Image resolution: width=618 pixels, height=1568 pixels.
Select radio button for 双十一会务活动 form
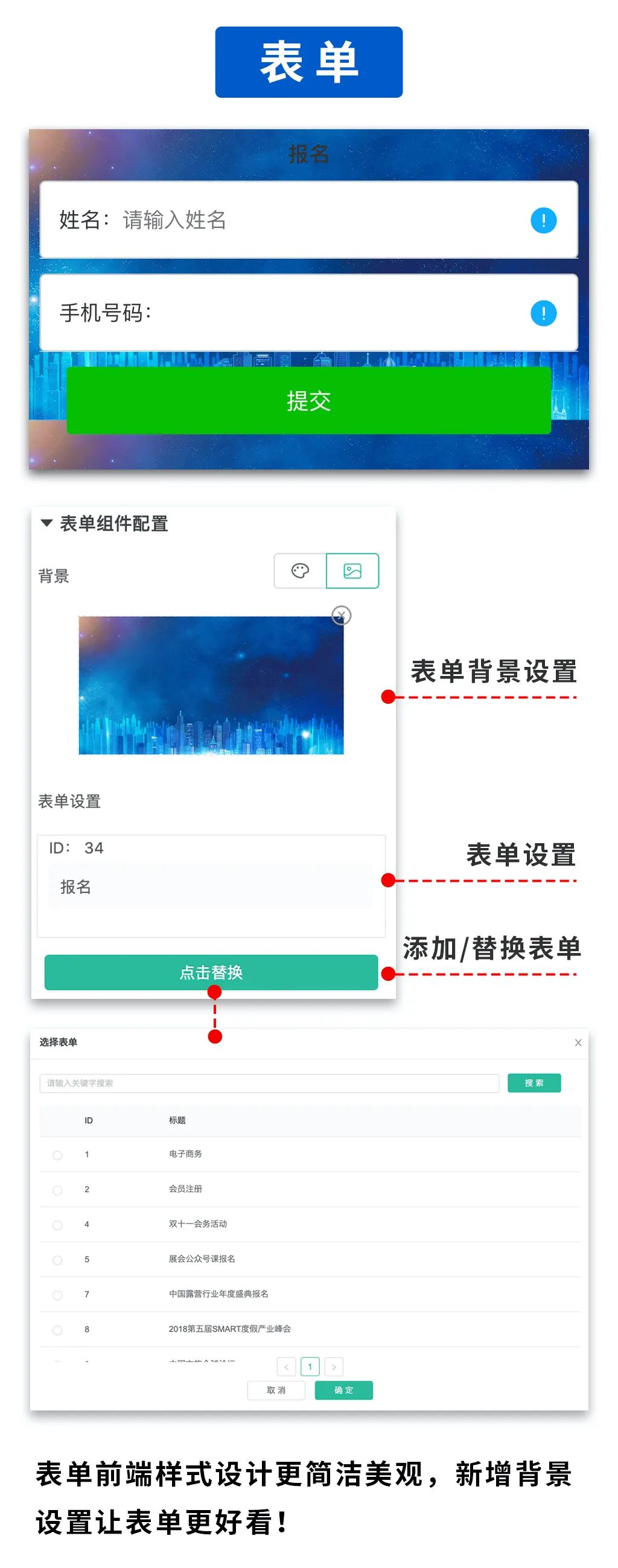pyautogui.click(x=57, y=1225)
